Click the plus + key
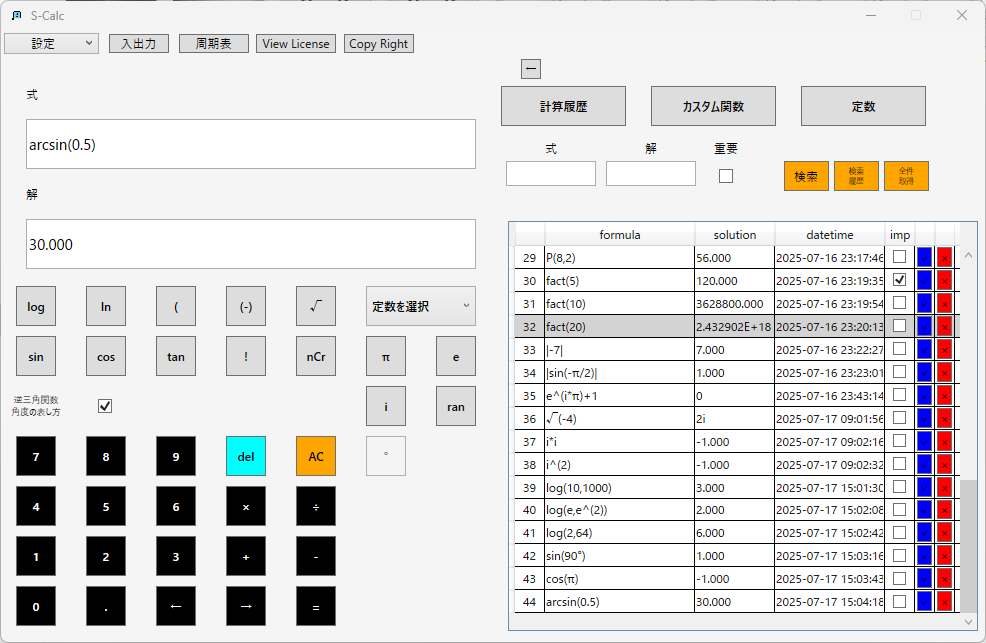Viewport: 986px width, 643px height. [246, 556]
